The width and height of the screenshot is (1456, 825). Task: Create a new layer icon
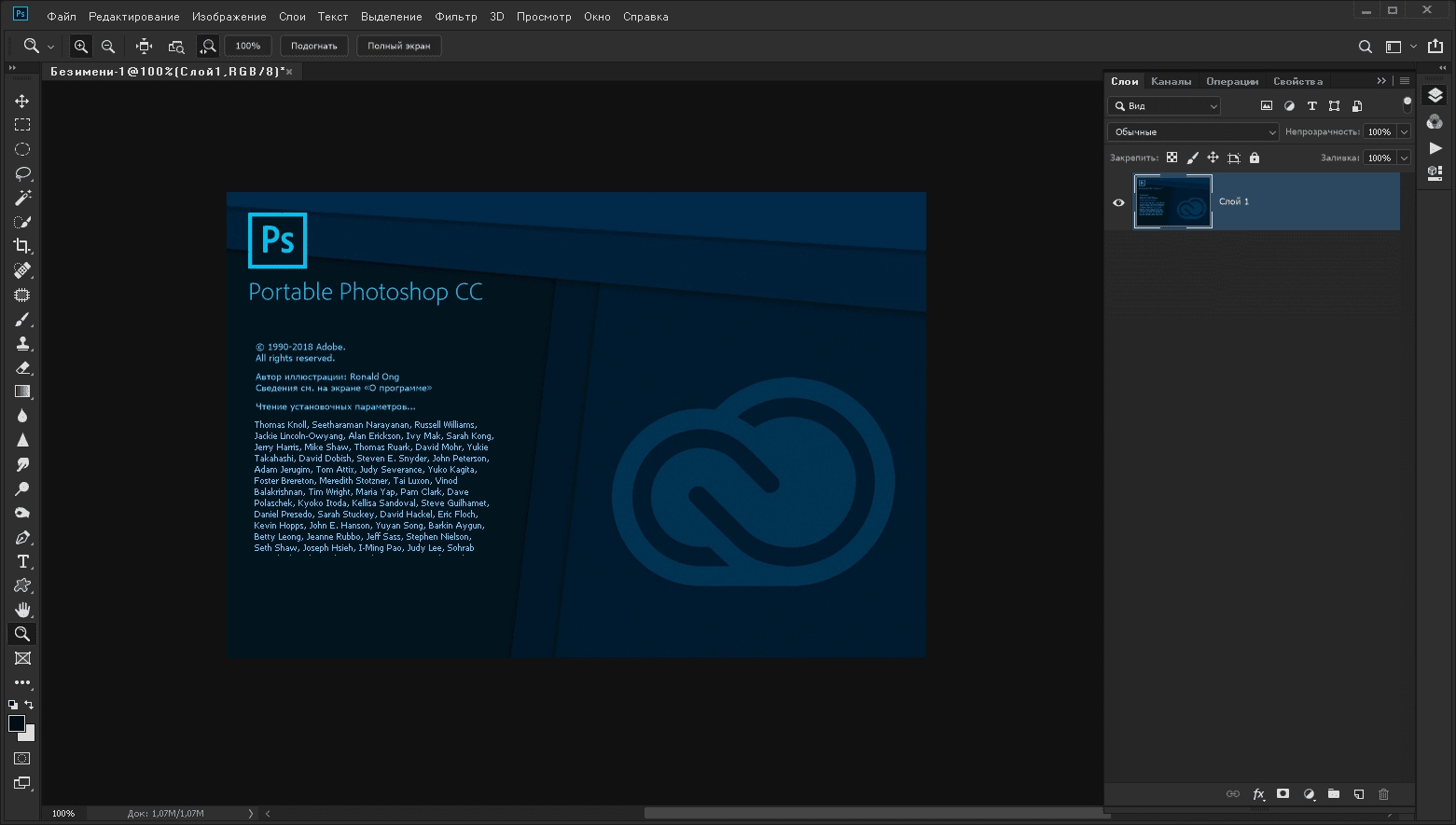(x=1359, y=794)
